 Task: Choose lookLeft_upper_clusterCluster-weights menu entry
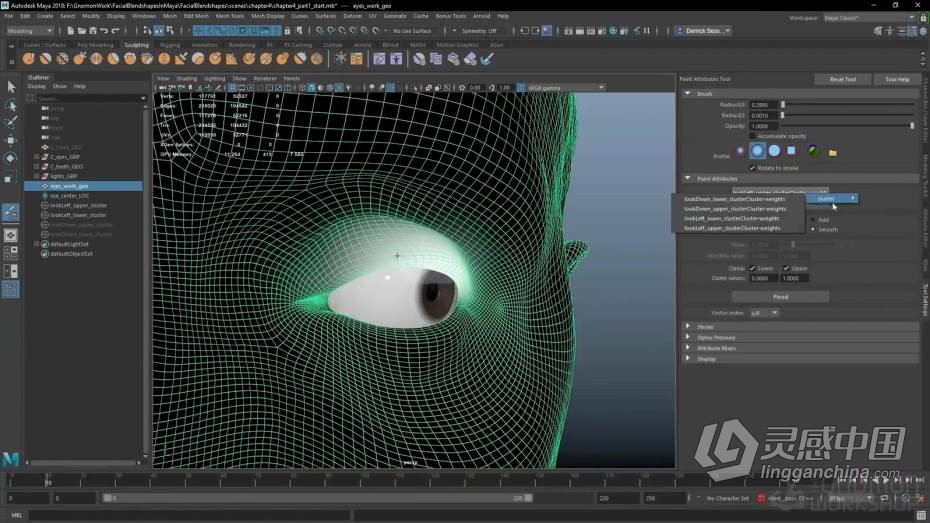click(x=732, y=228)
